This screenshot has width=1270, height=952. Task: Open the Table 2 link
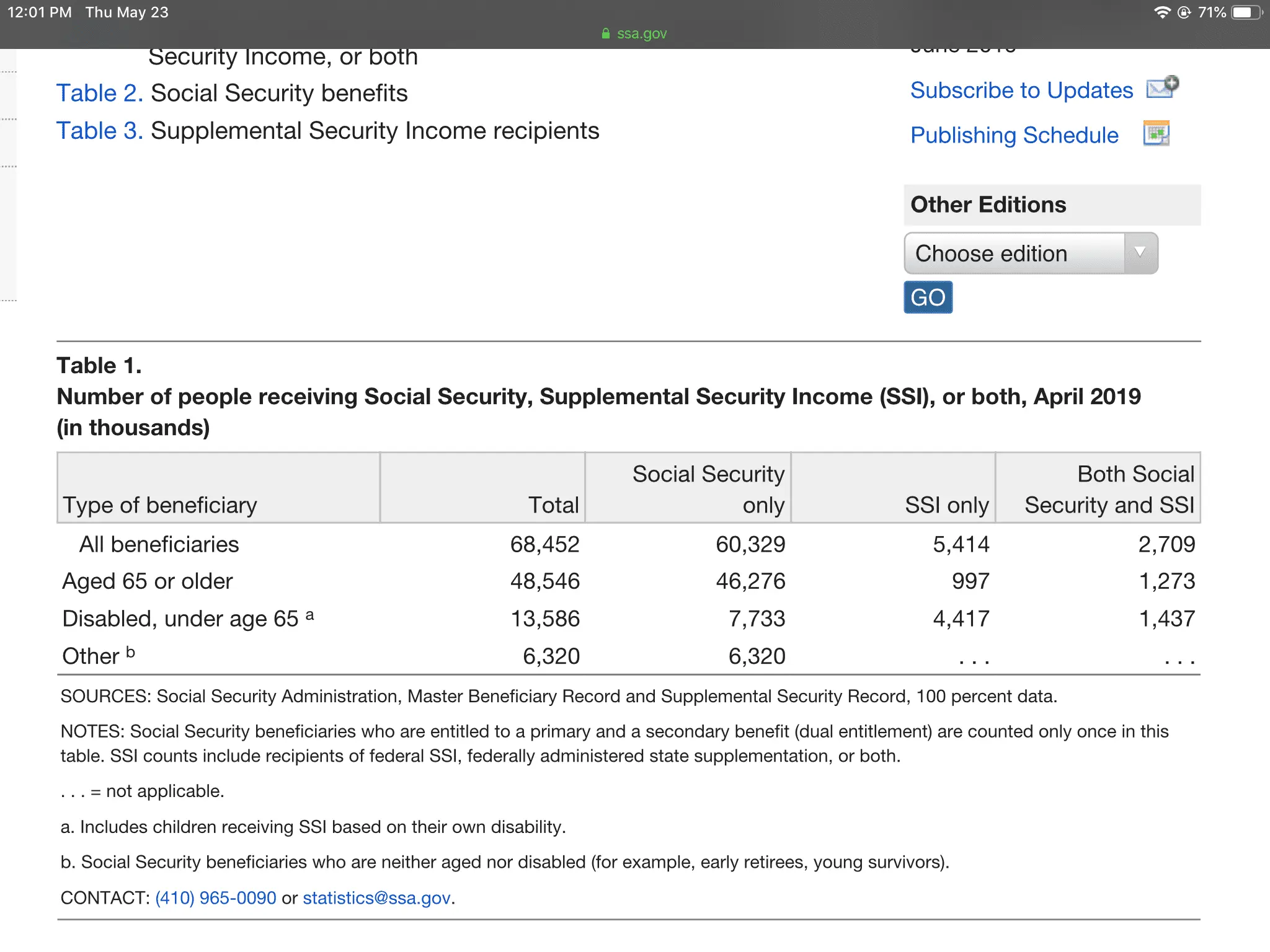(x=99, y=94)
